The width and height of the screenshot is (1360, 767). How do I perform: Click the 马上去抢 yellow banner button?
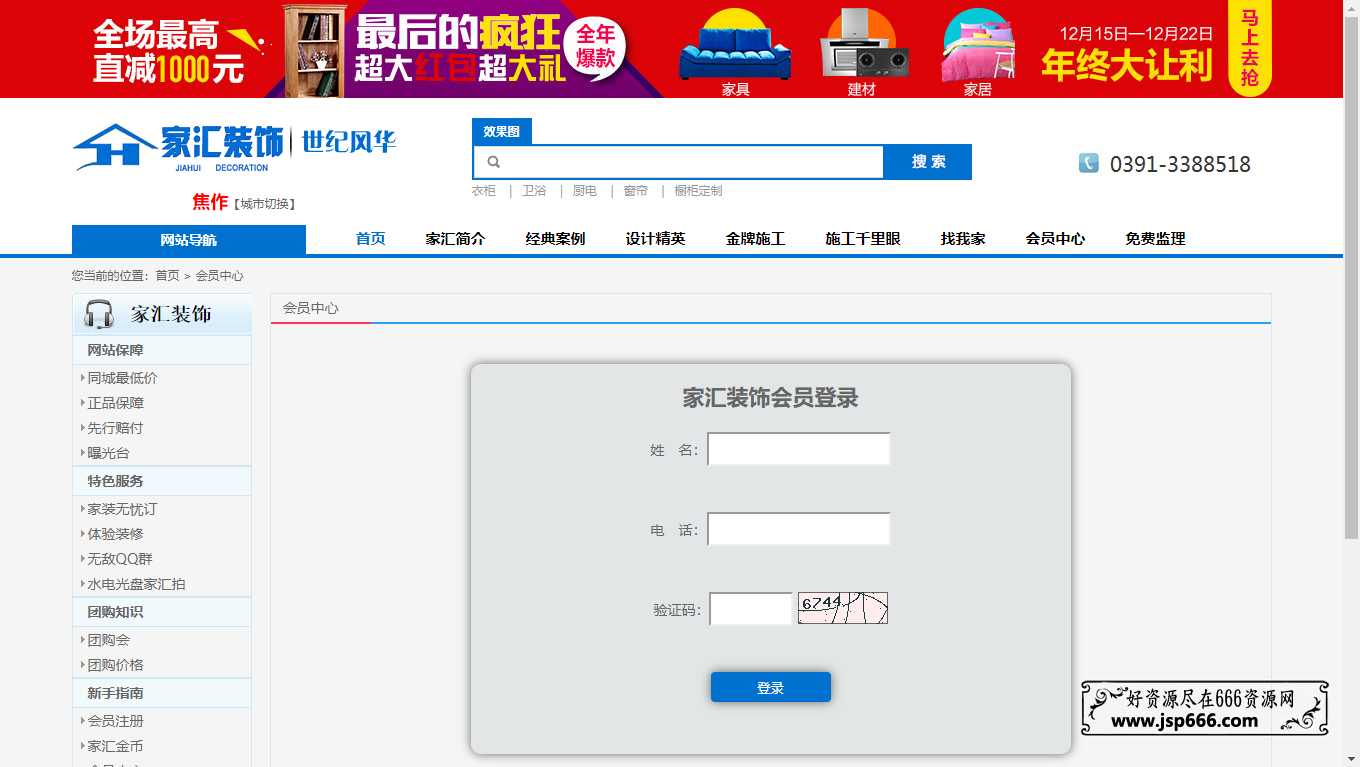pyautogui.click(x=1249, y=49)
